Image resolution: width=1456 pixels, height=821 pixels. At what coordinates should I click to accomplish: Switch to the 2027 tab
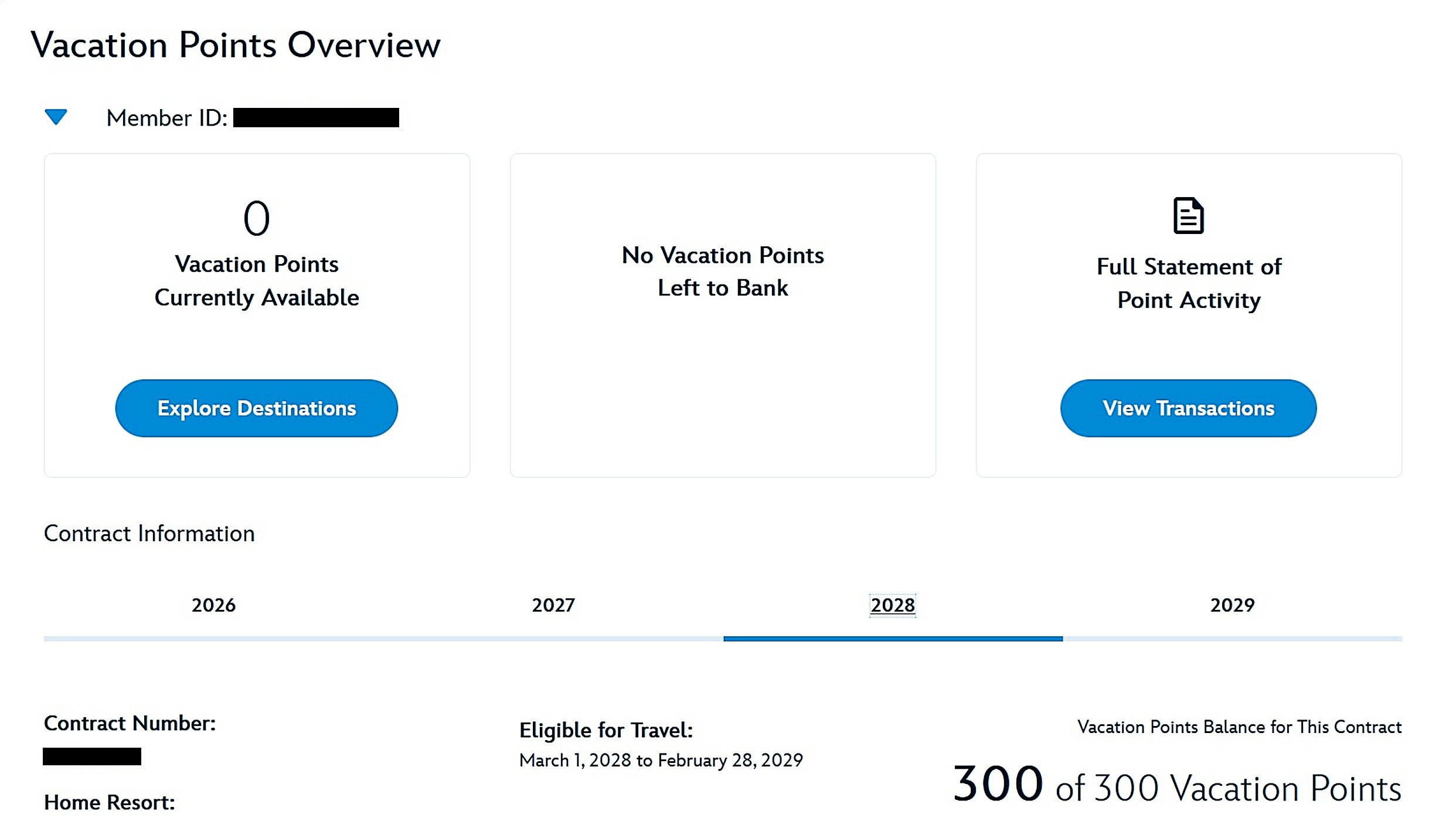tap(553, 605)
